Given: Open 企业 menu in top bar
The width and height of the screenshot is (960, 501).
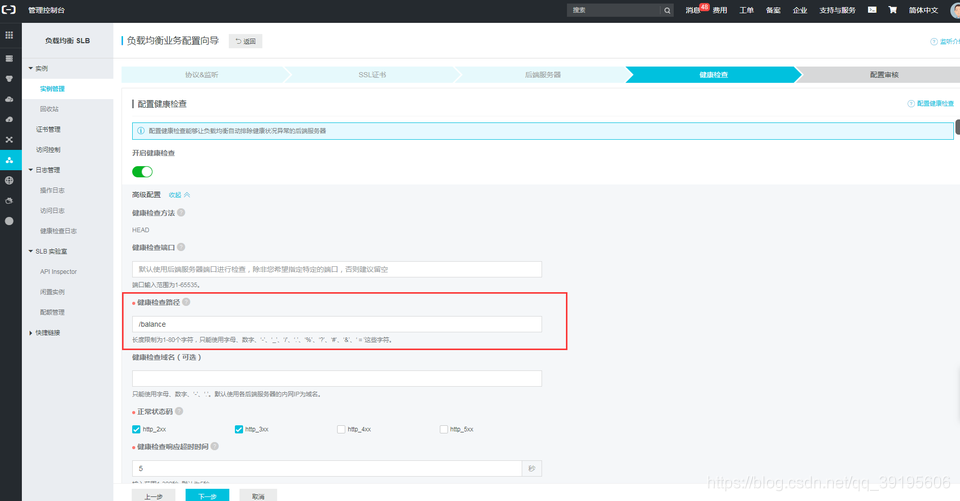Looking at the screenshot, I should point(800,10).
